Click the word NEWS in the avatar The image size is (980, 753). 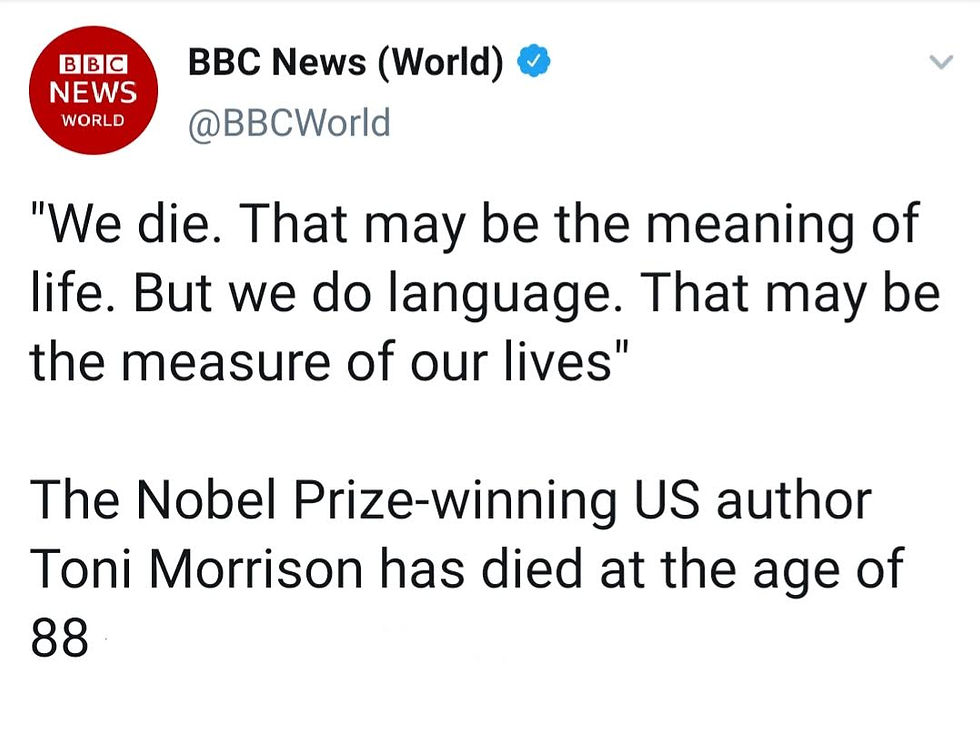(x=95, y=92)
